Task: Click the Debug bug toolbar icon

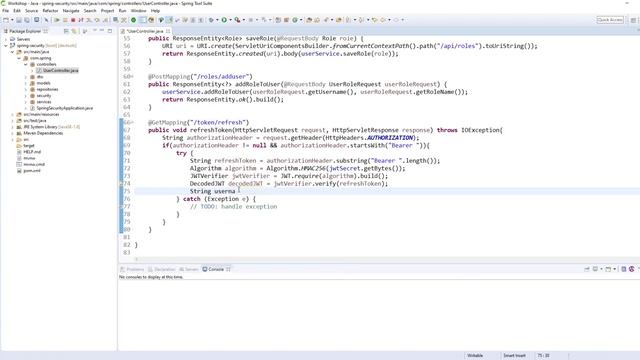Action: coord(211,20)
